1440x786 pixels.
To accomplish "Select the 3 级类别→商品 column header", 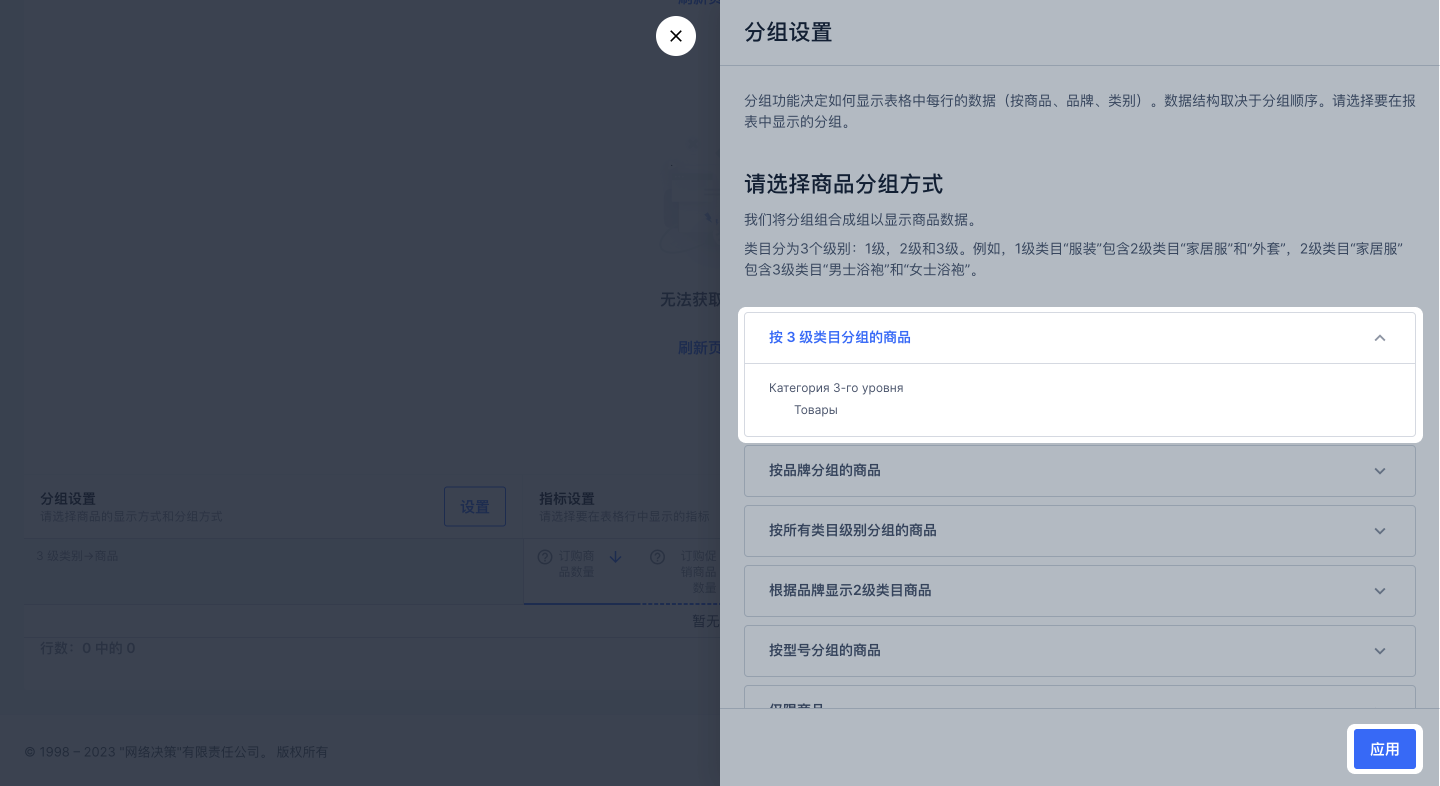I will pos(78,555).
